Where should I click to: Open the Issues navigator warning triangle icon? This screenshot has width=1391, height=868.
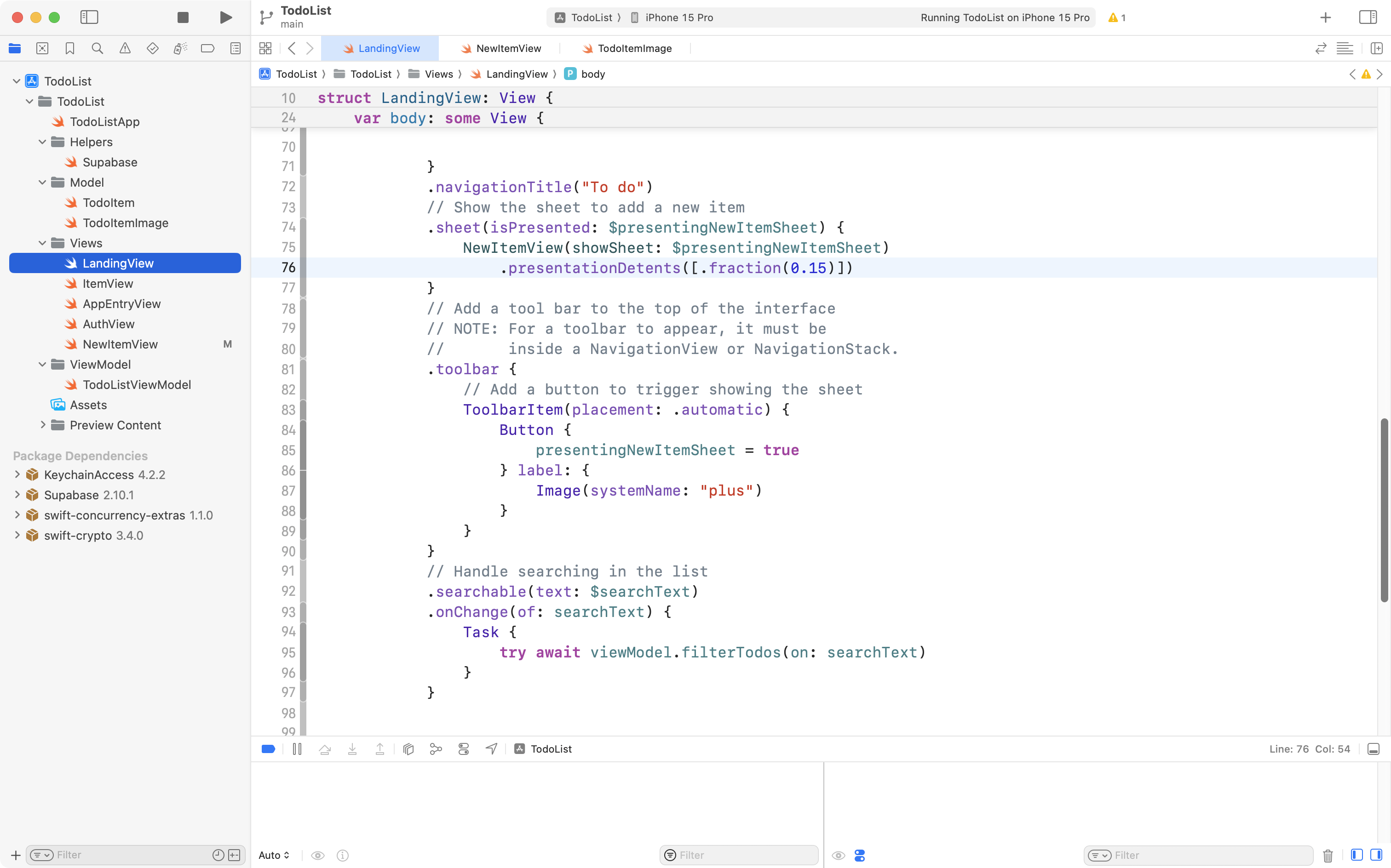click(x=125, y=48)
